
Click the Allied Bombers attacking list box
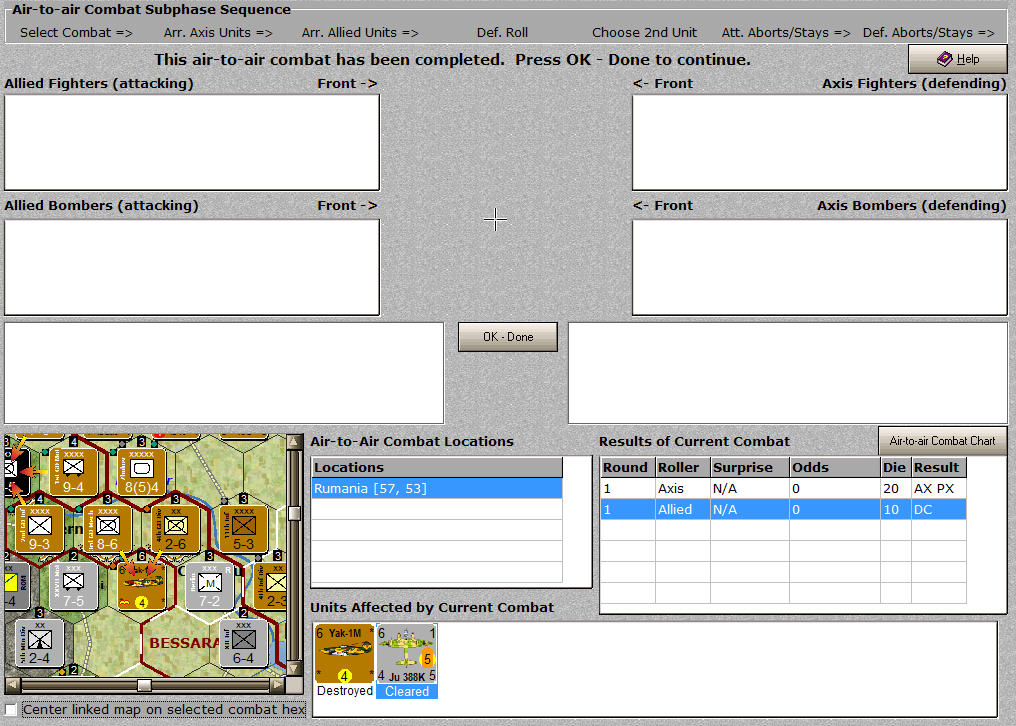pos(192,267)
